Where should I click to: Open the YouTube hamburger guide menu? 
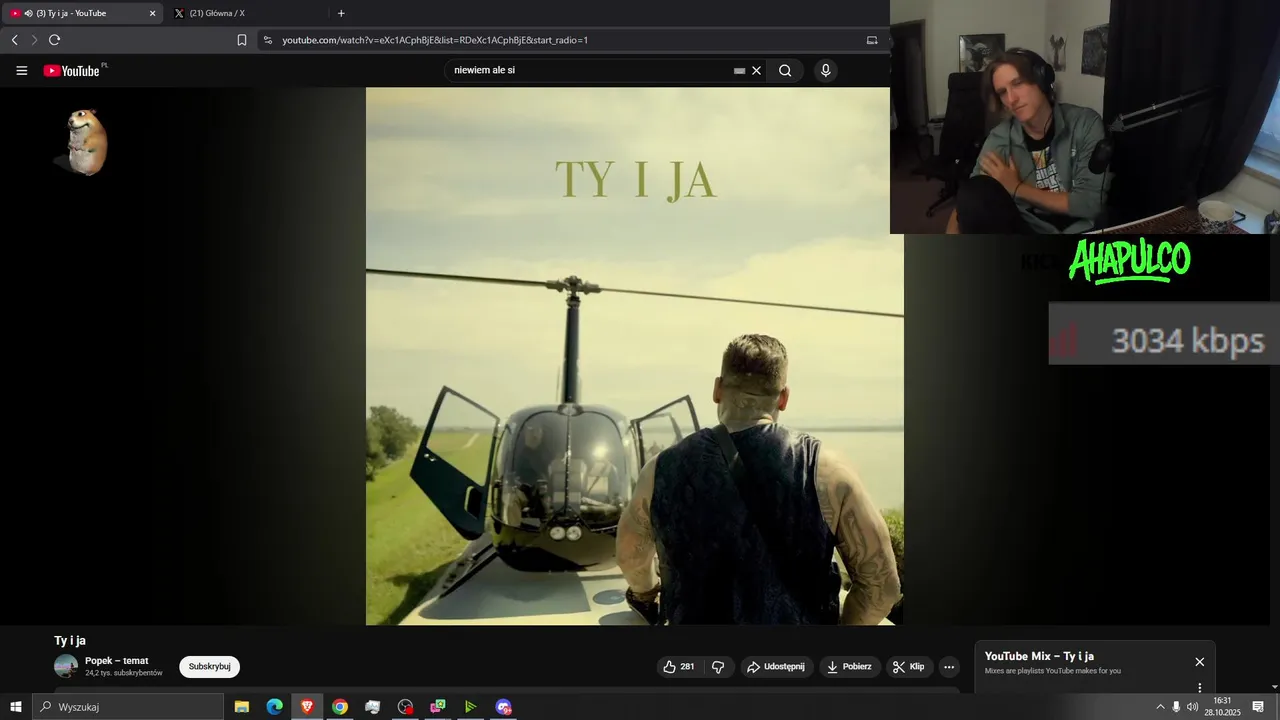pyautogui.click(x=22, y=71)
